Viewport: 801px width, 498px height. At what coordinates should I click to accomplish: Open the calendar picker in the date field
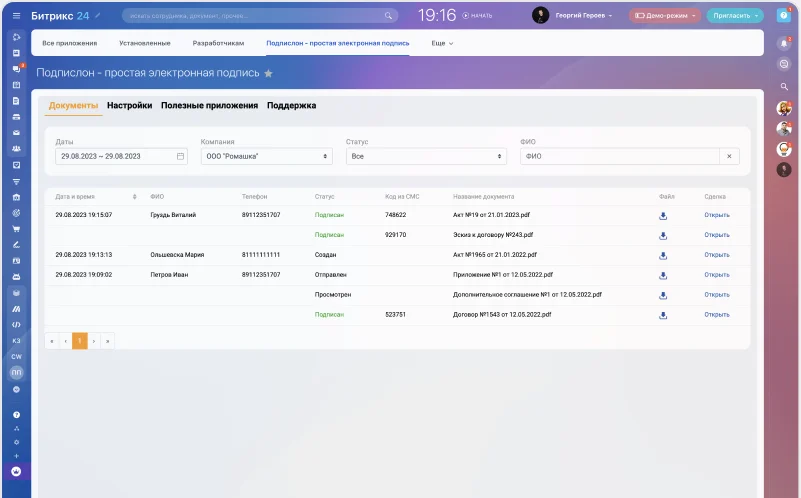(x=180, y=156)
